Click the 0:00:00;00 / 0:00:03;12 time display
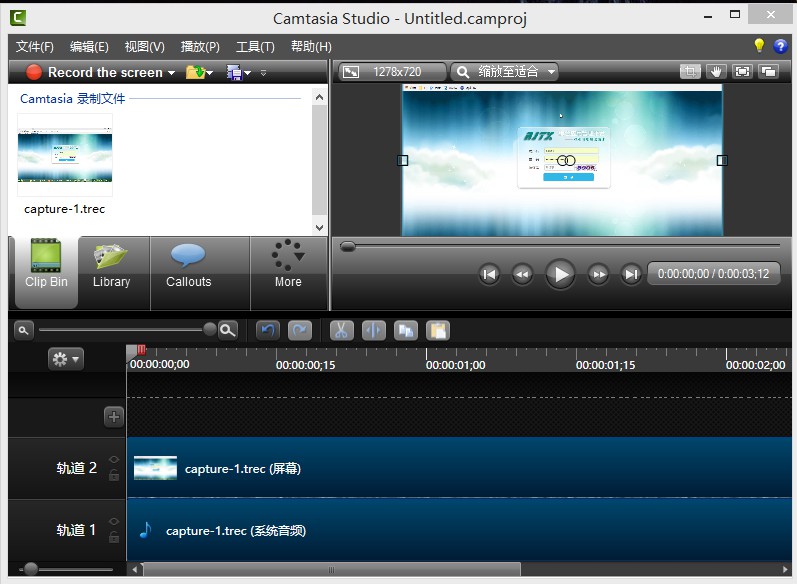The width and height of the screenshot is (797, 584). click(x=714, y=274)
